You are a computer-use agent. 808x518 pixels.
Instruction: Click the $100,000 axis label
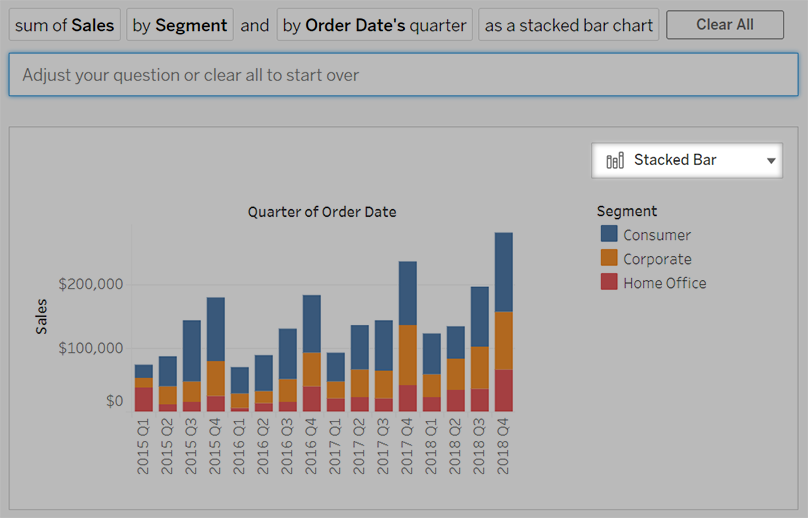(x=91, y=348)
